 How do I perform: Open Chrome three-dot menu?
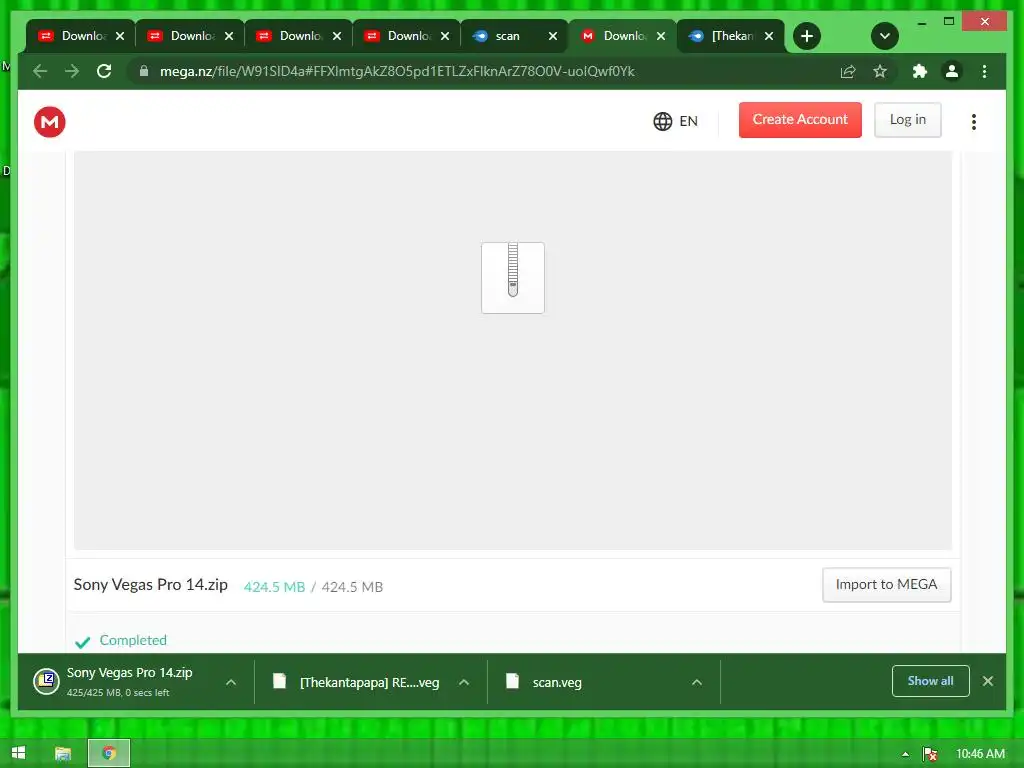984,71
